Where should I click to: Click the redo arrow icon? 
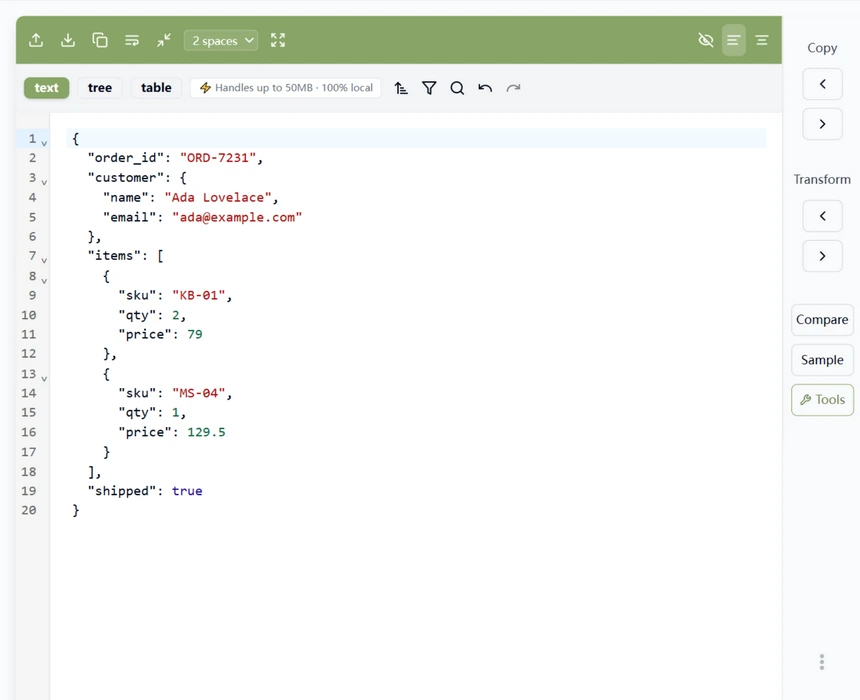point(513,88)
